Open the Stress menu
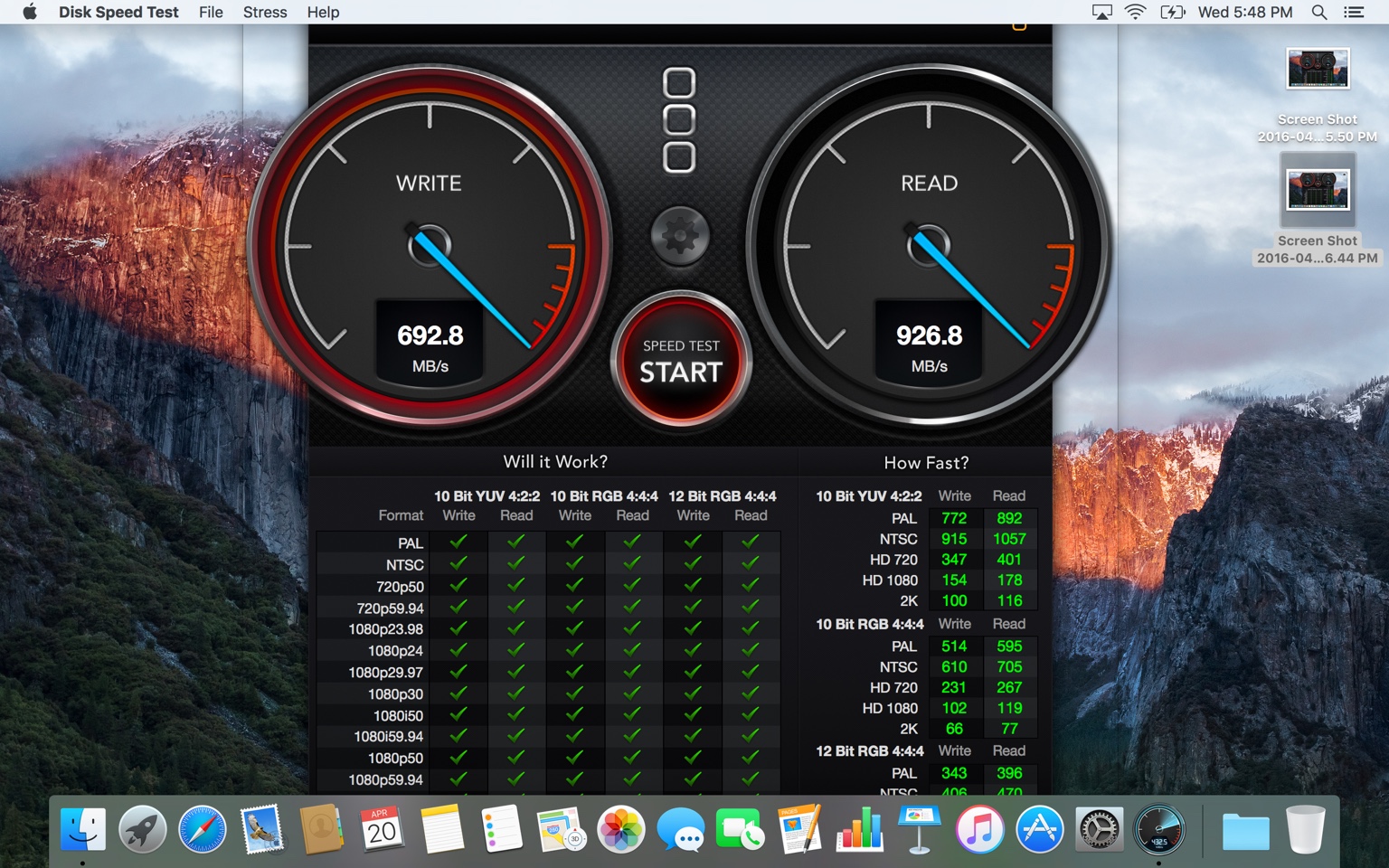Screen dimensions: 1389x868 pos(265,12)
